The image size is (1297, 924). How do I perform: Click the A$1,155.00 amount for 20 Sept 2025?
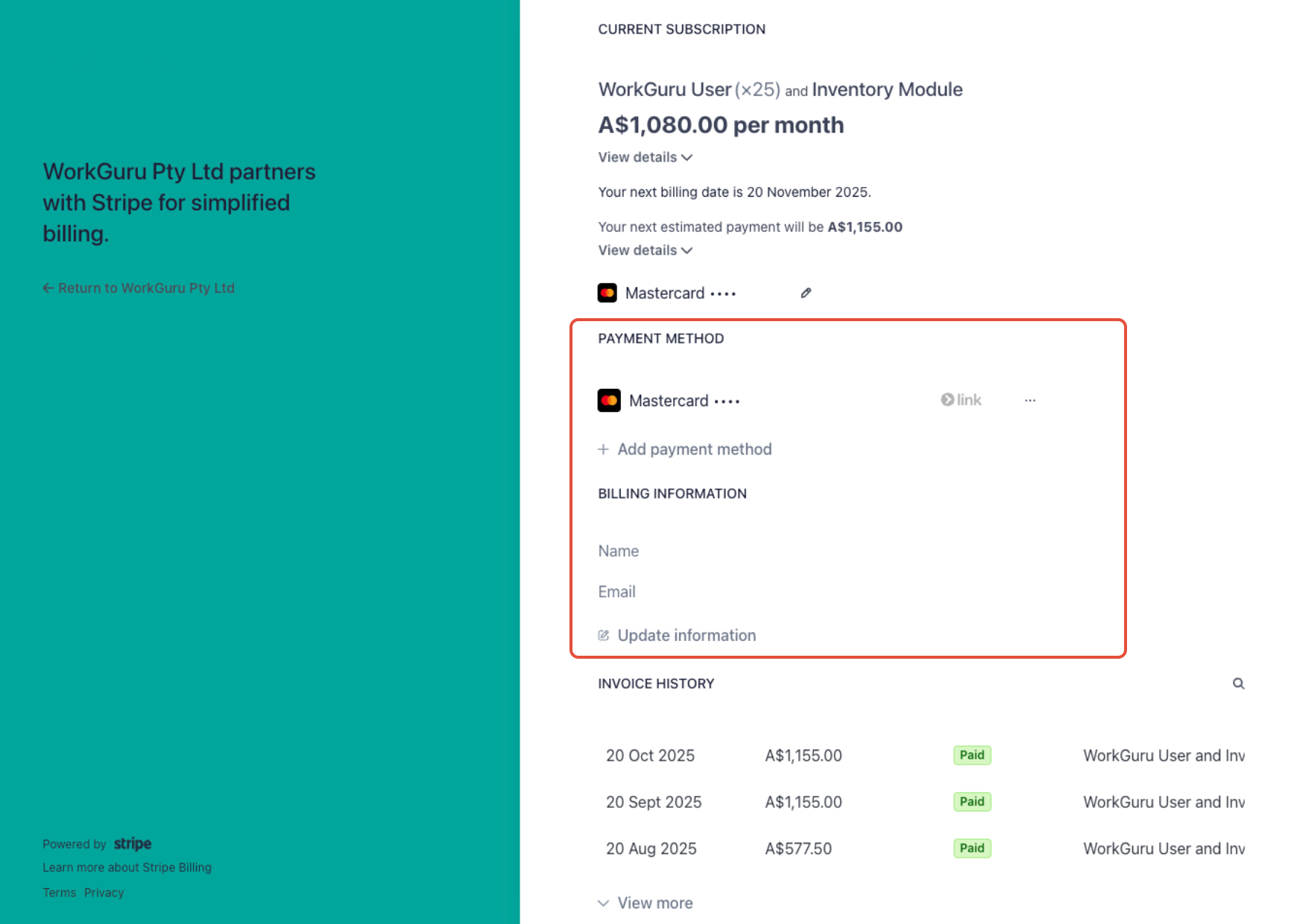[804, 802]
